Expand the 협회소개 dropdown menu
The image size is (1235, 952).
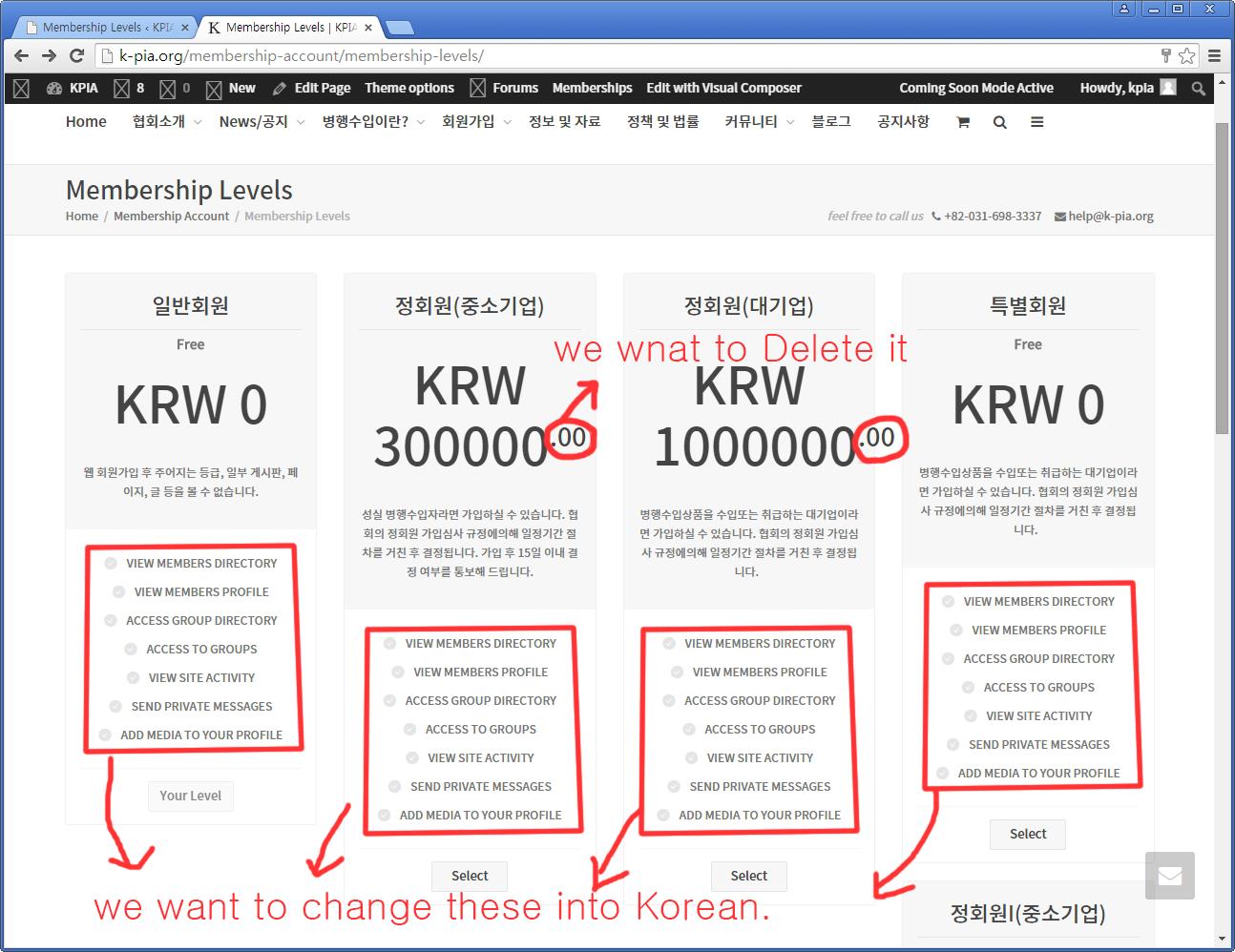pyautogui.click(x=166, y=122)
